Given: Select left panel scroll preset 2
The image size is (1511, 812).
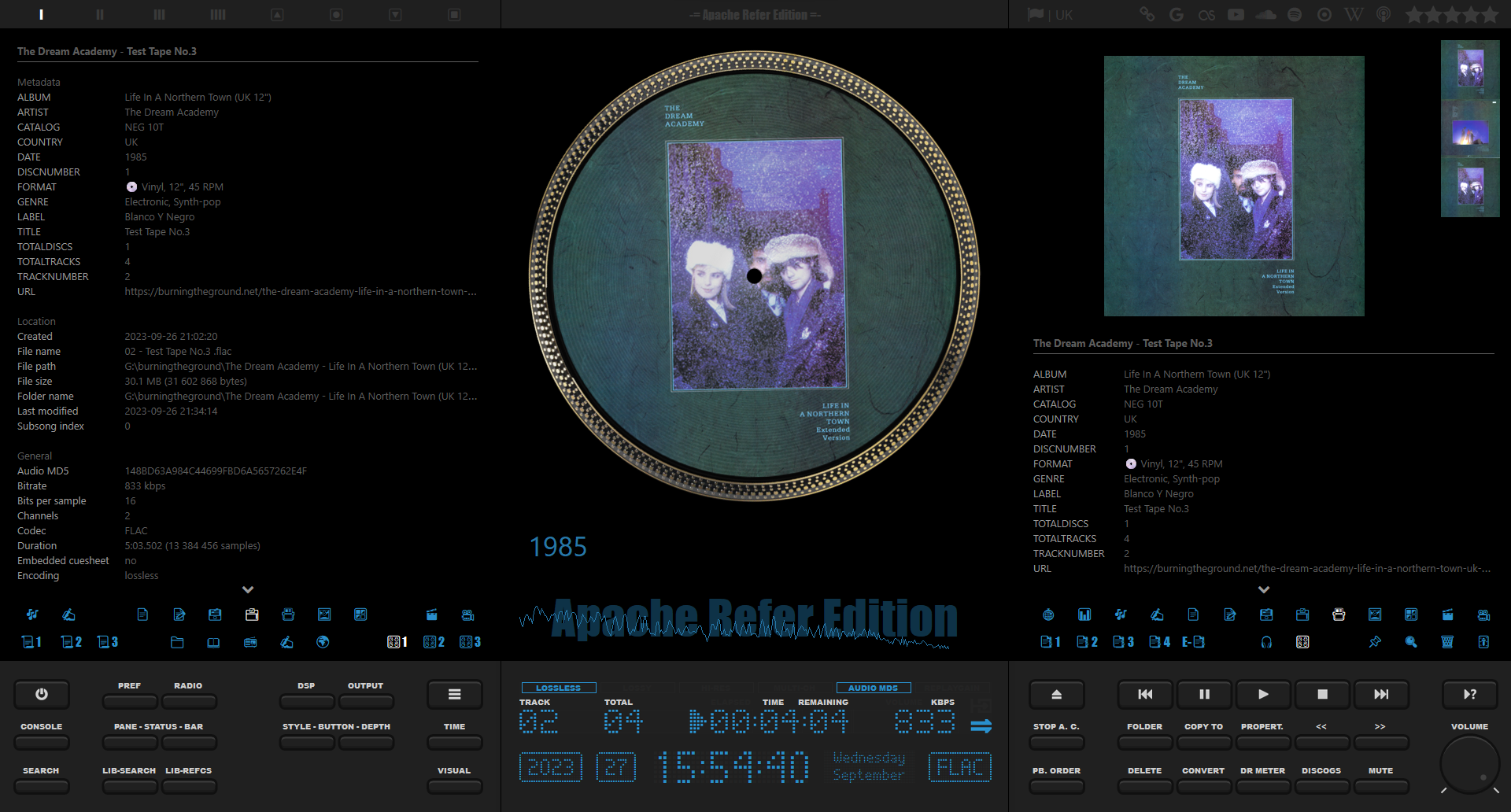Looking at the screenshot, I should pyautogui.click(x=72, y=642).
